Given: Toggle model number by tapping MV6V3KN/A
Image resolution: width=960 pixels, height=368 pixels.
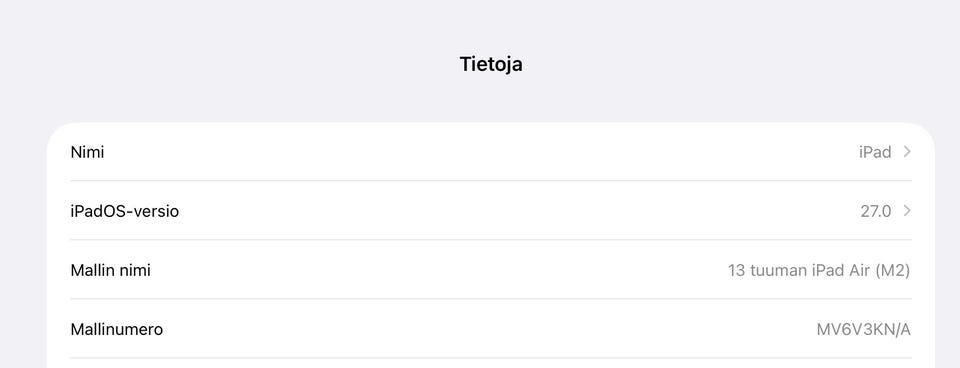Looking at the screenshot, I should coord(864,329).
